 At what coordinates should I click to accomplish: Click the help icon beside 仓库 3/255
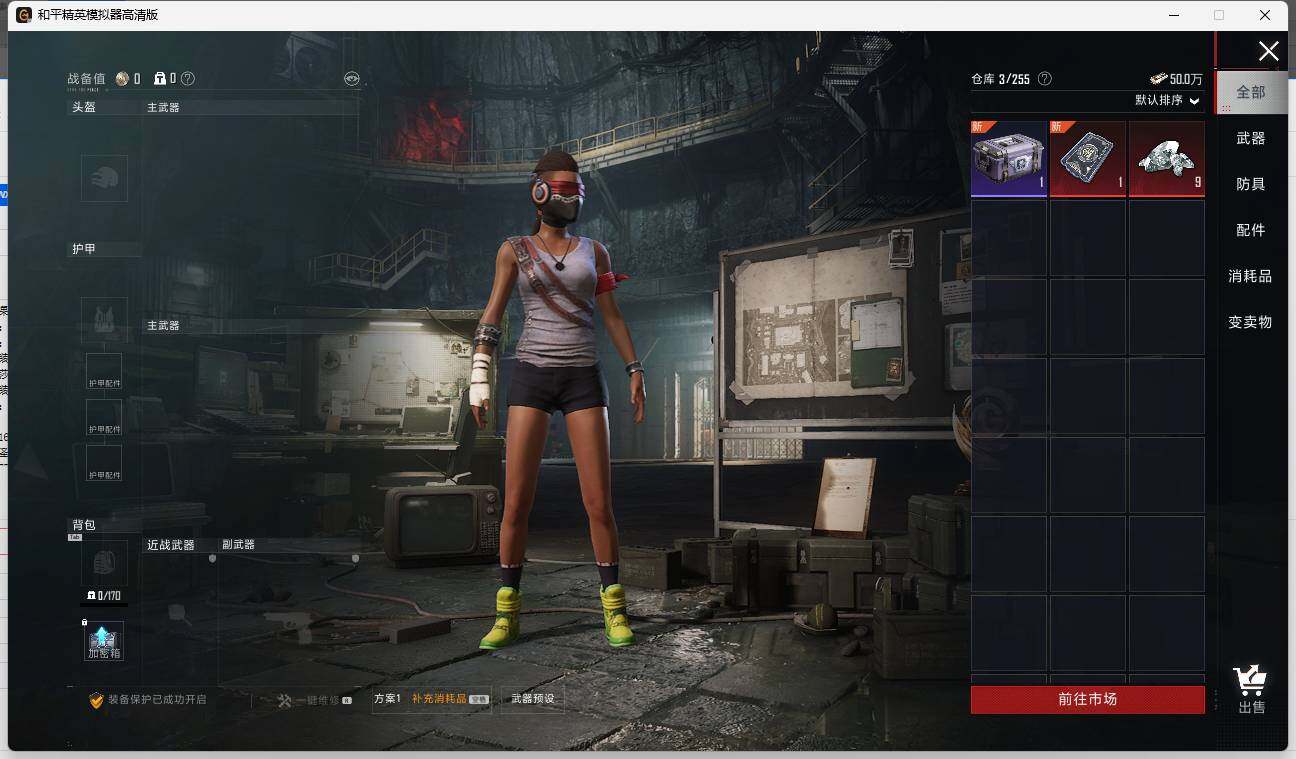(1045, 79)
